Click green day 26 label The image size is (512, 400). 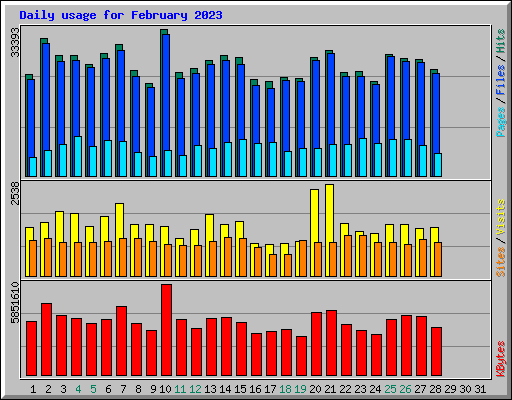[405, 389]
